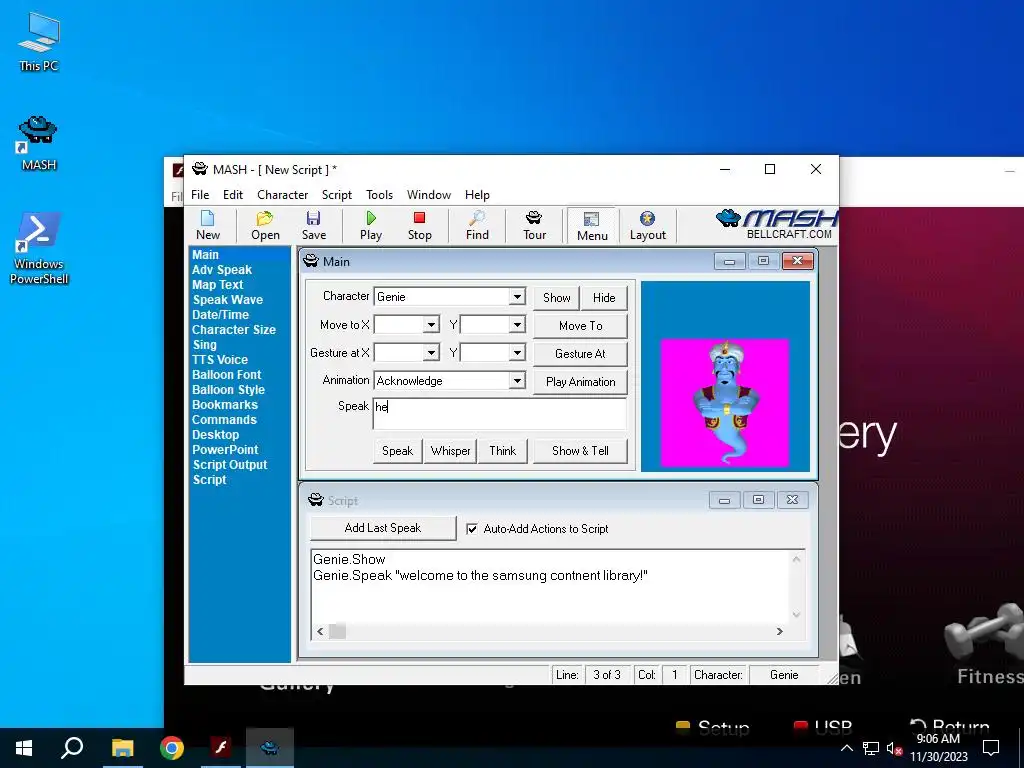Select the Windows PowerShell desktop shortcut
This screenshot has height=768, width=1024.
click(39, 248)
